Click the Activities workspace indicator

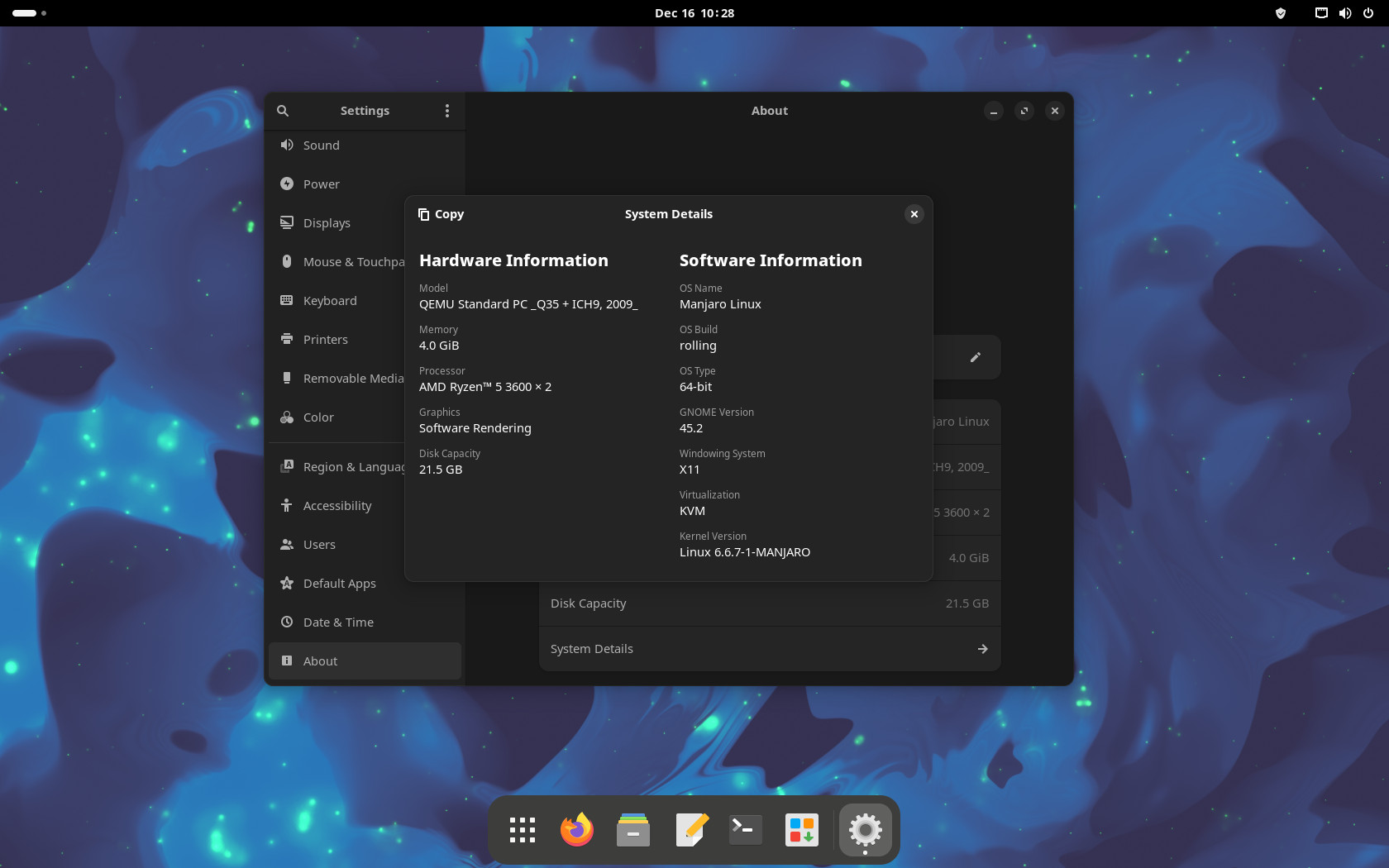coord(29,13)
